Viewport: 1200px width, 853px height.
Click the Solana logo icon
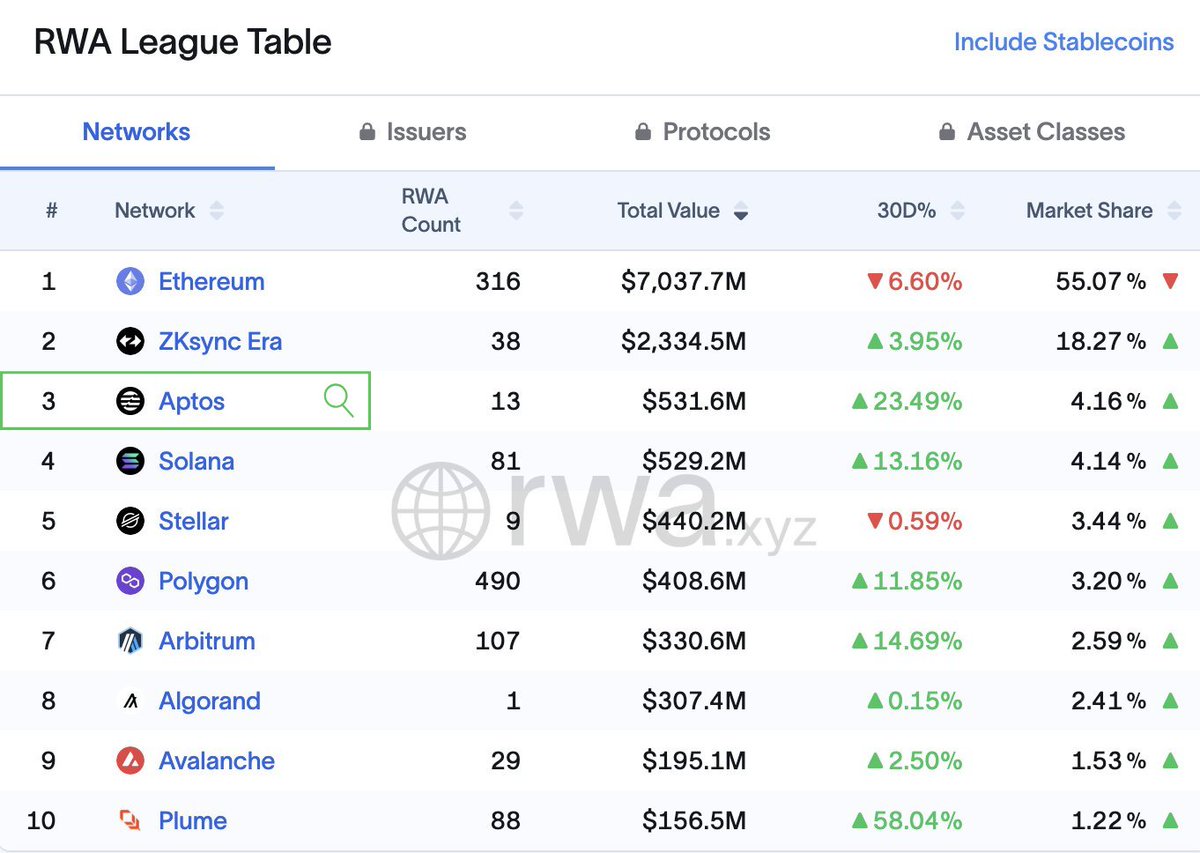point(130,461)
